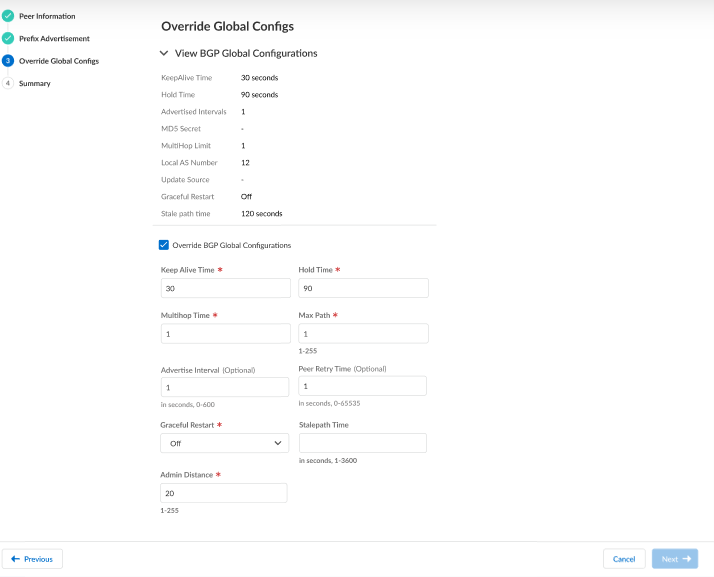Click the Hold Time input field
The height and width of the screenshot is (577, 714).
(x=363, y=288)
